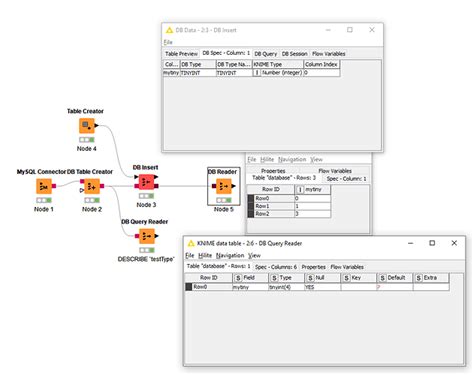
Task: Click the MySQL Connector output port
Action: (x=54, y=186)
